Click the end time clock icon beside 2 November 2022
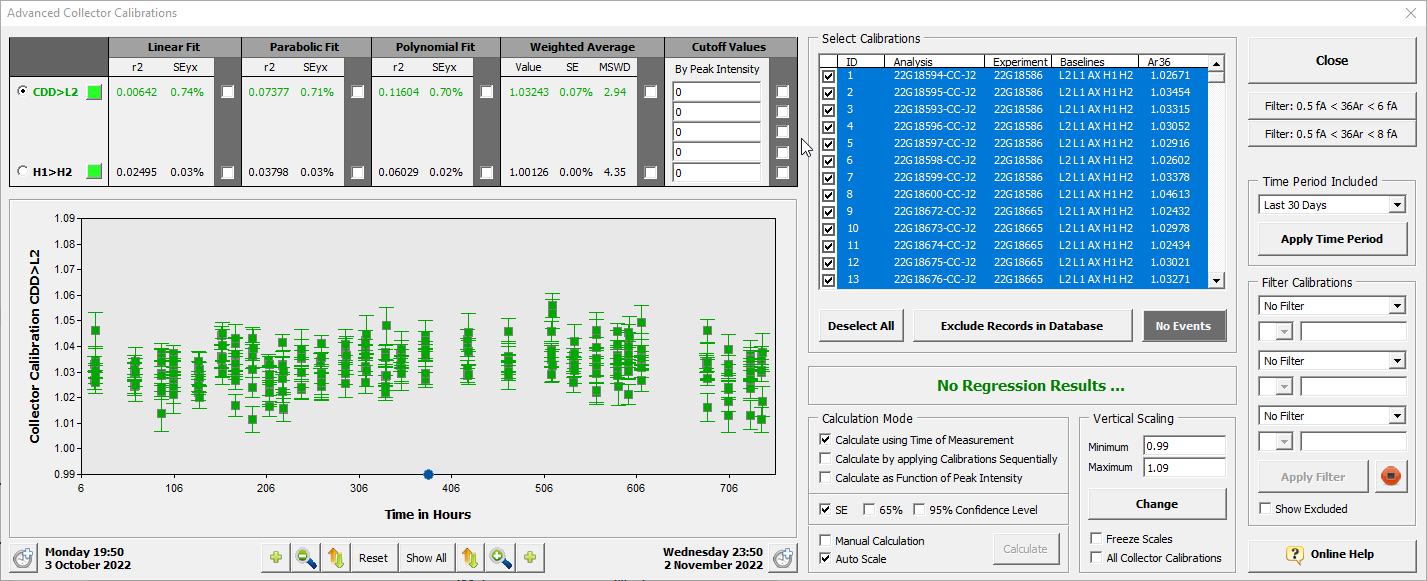The width and height of the screenshot is (1427, 581). click(783, 557)
